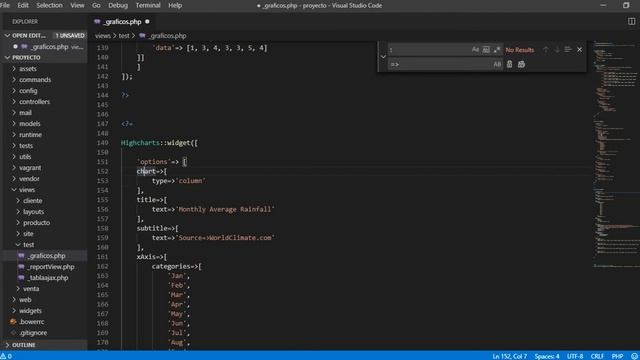Viewport: 640px width, 360px height.
Task: Expand the mail folder
Action: (x=25, y=113)
